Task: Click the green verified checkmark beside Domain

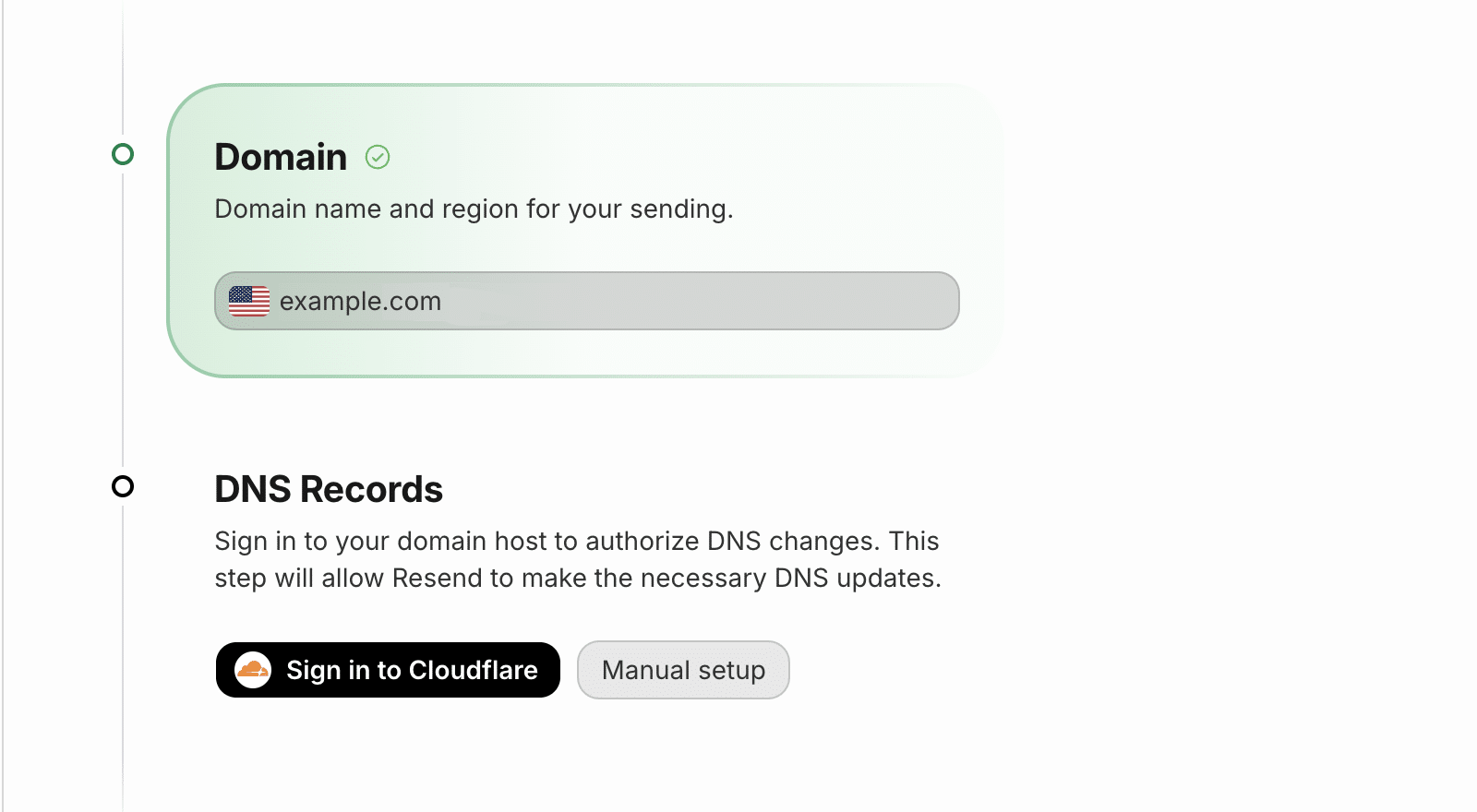Action: [378, 157]
